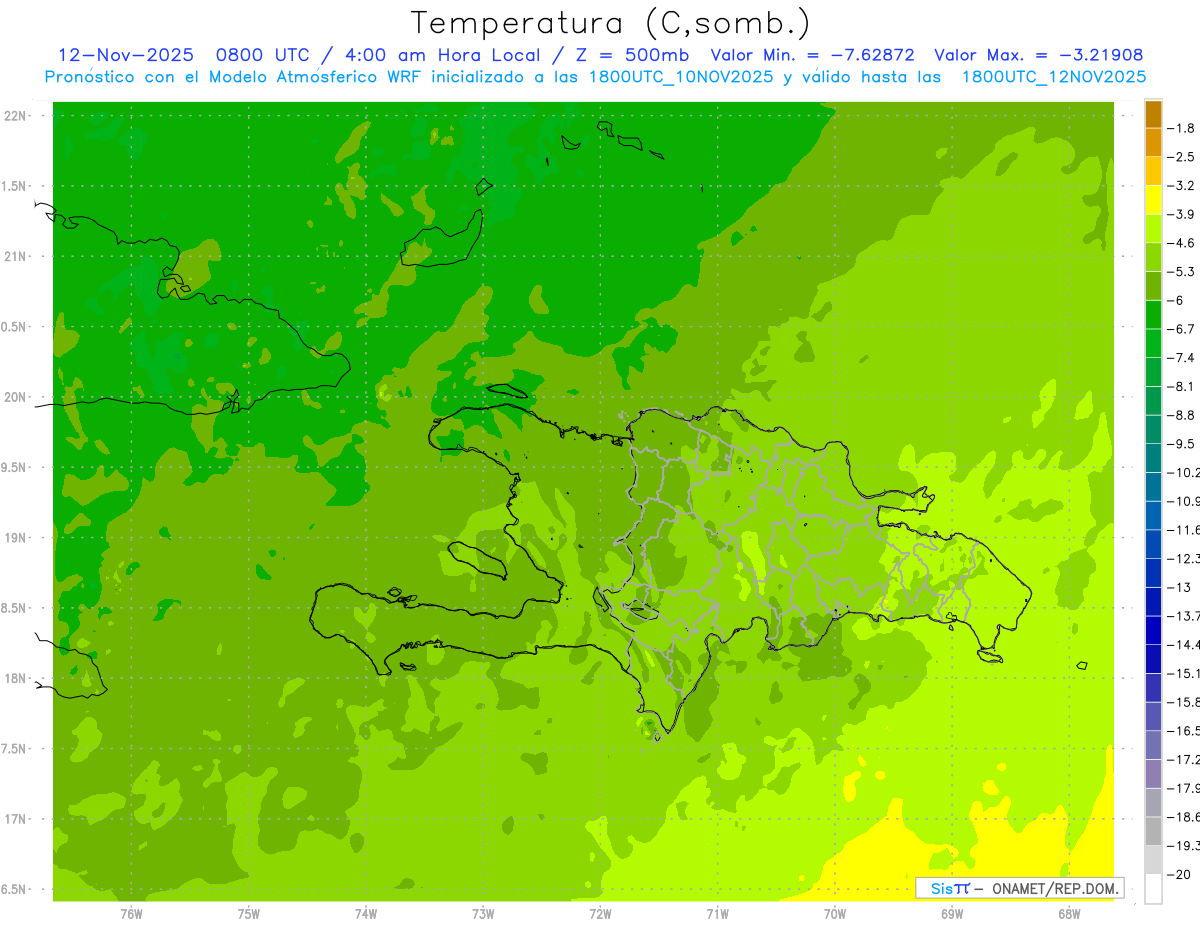This screenshot has height=927, width=1200.
Task: Click the -3.2 value on the color legend
Action: pyautogui.click(x=1182, y=185)
